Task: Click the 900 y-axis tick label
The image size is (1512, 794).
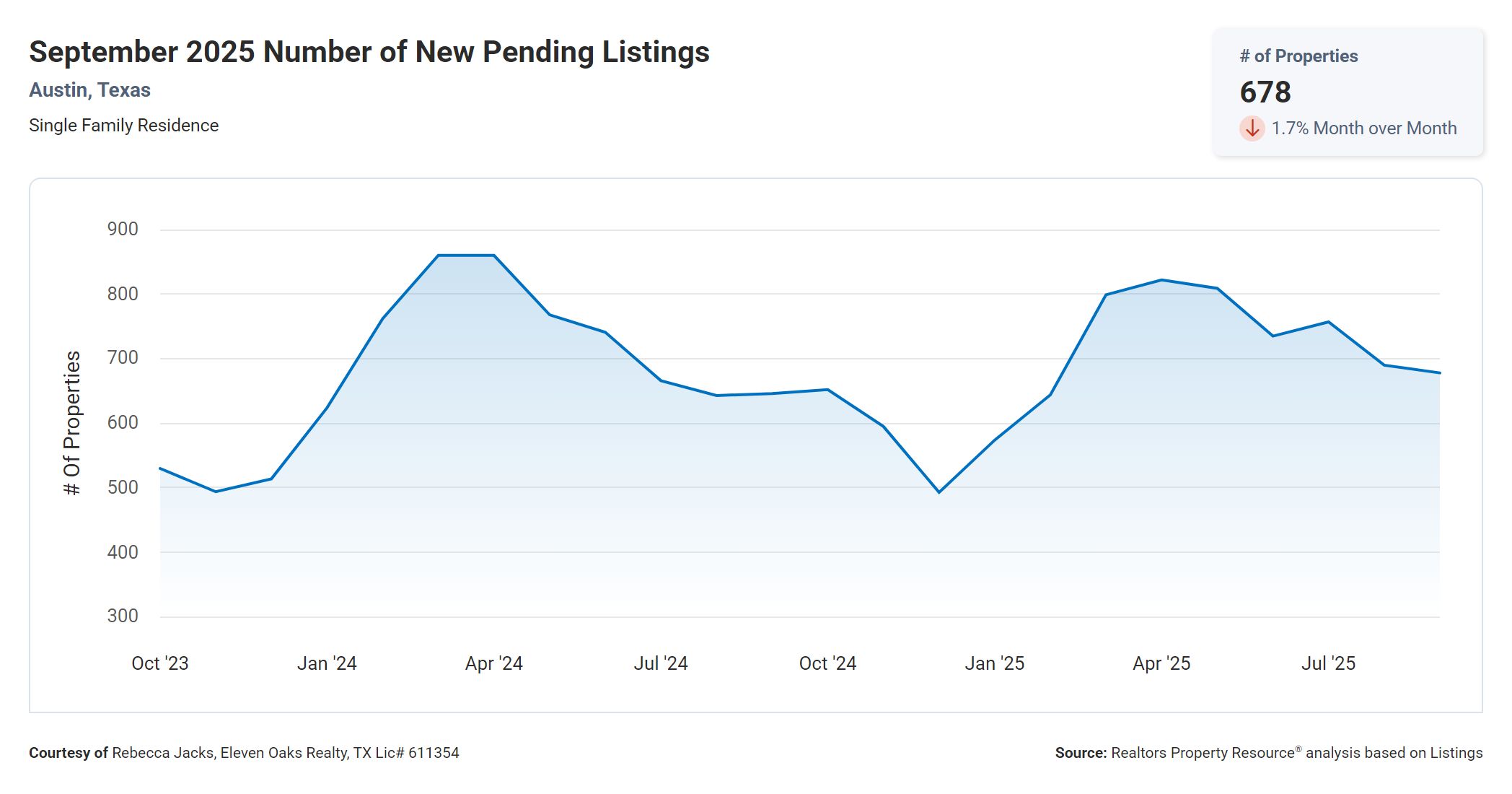Action: 123,230
